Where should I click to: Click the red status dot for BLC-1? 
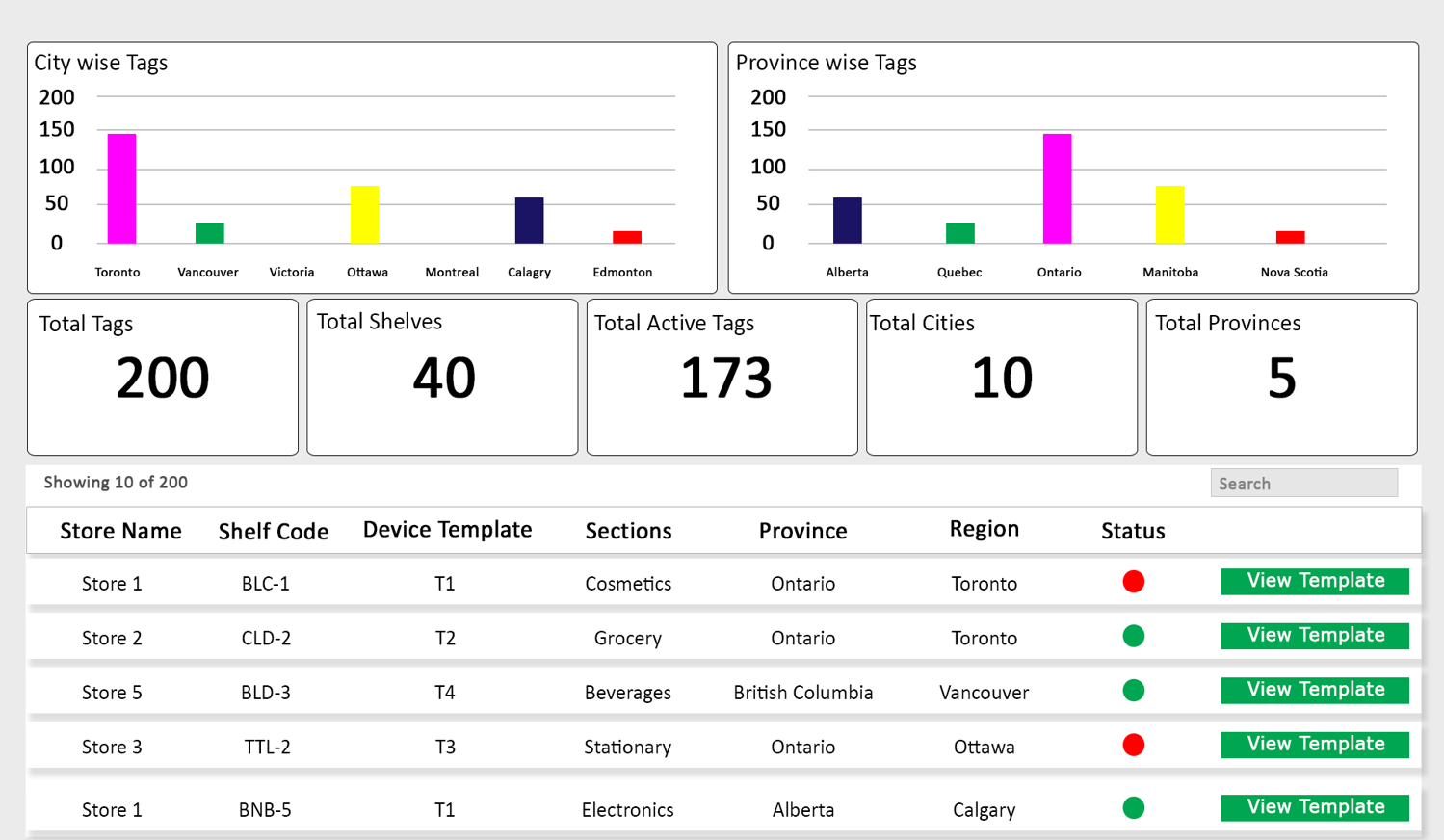coord(1133,582)
